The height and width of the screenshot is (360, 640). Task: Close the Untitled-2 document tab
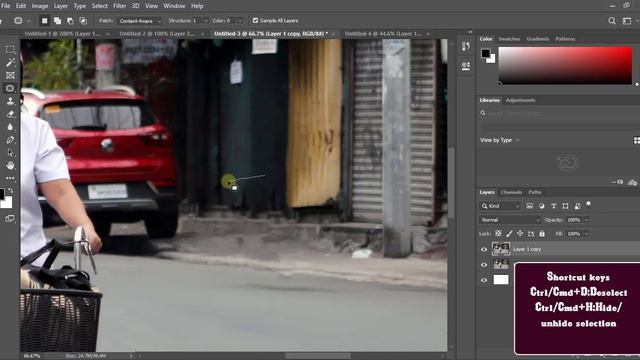(x=202, y=34)
